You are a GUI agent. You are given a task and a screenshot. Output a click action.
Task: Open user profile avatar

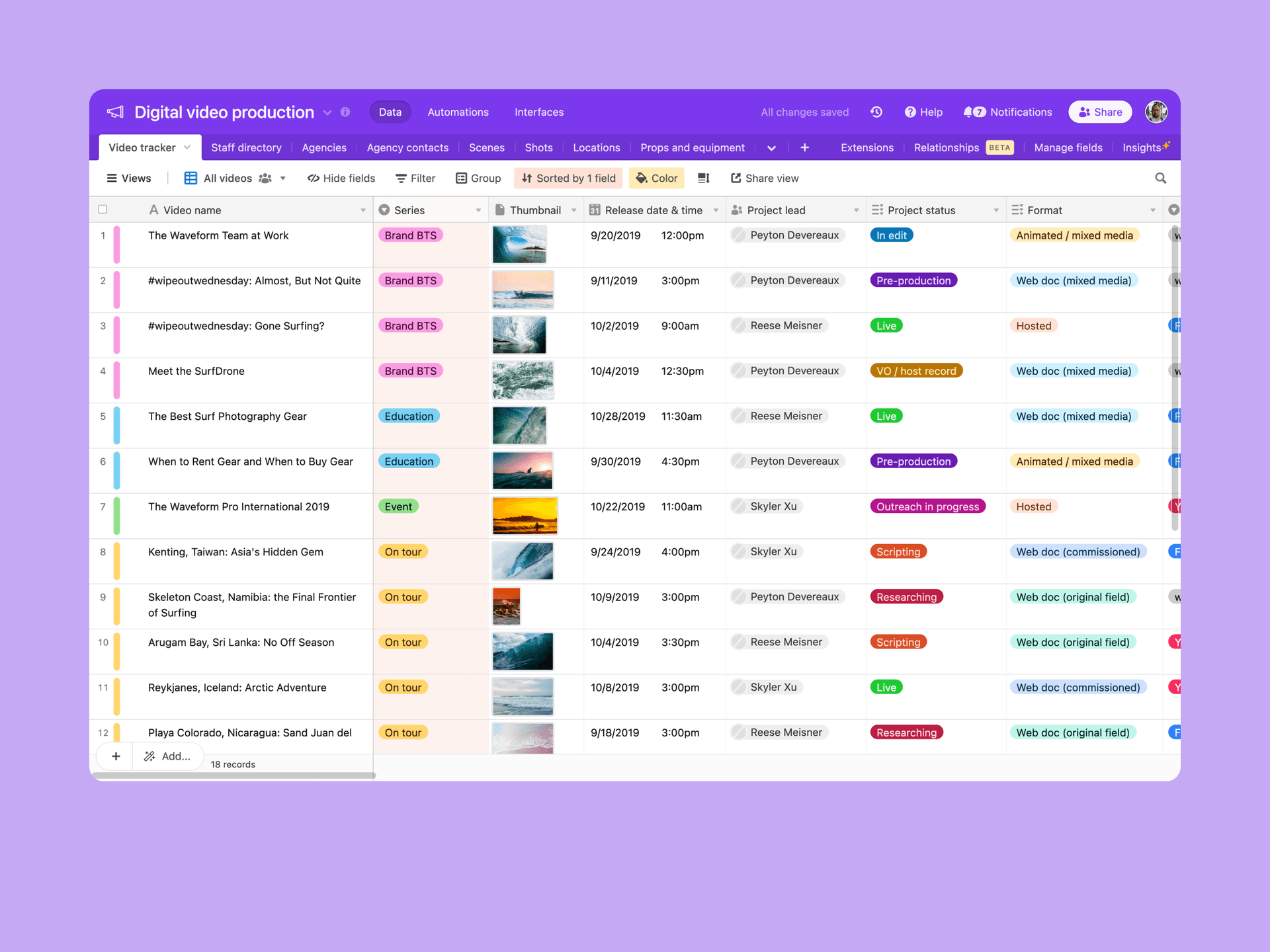(x=1156, y=112)
